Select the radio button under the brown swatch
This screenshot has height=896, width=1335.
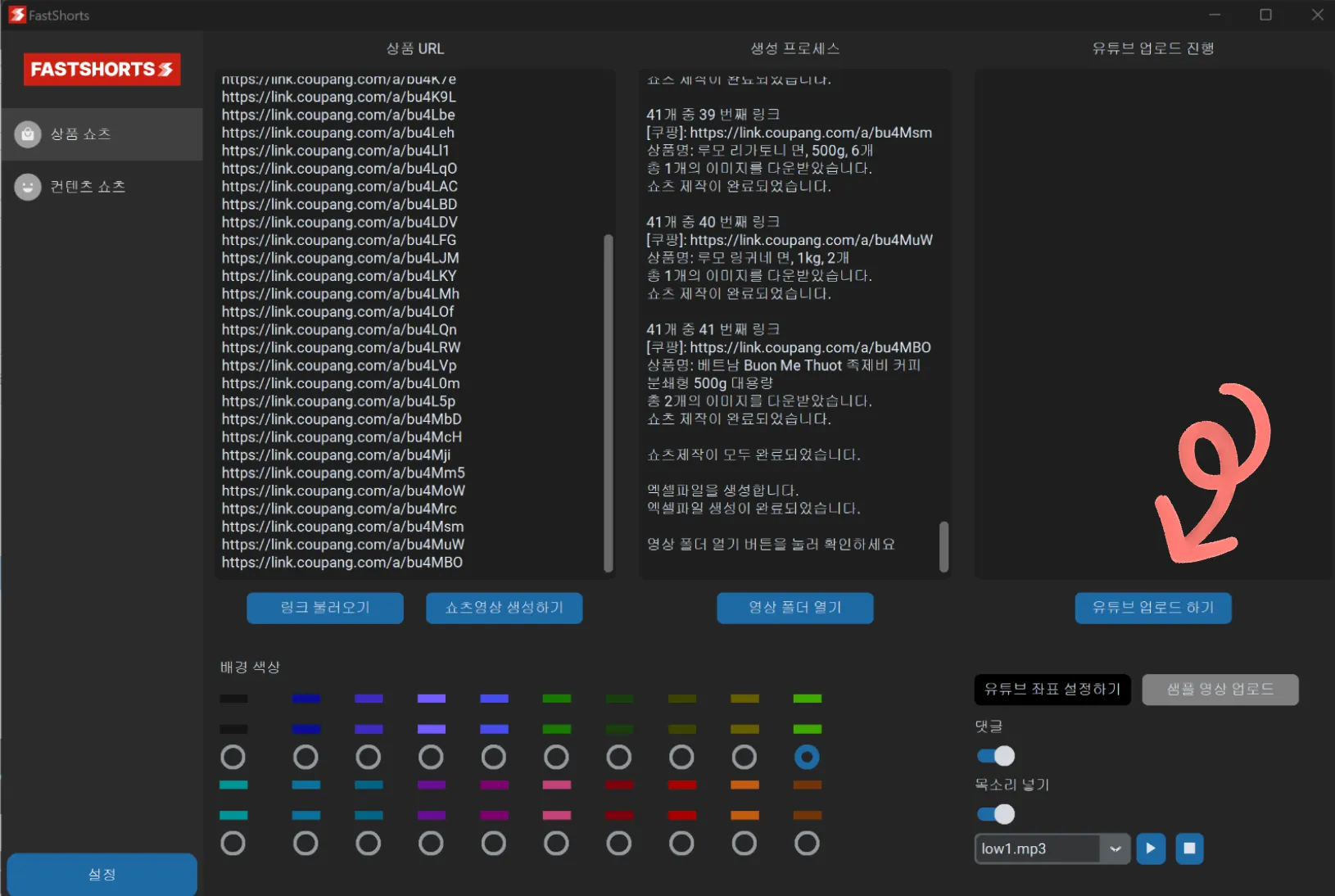[x=807, y=844]
